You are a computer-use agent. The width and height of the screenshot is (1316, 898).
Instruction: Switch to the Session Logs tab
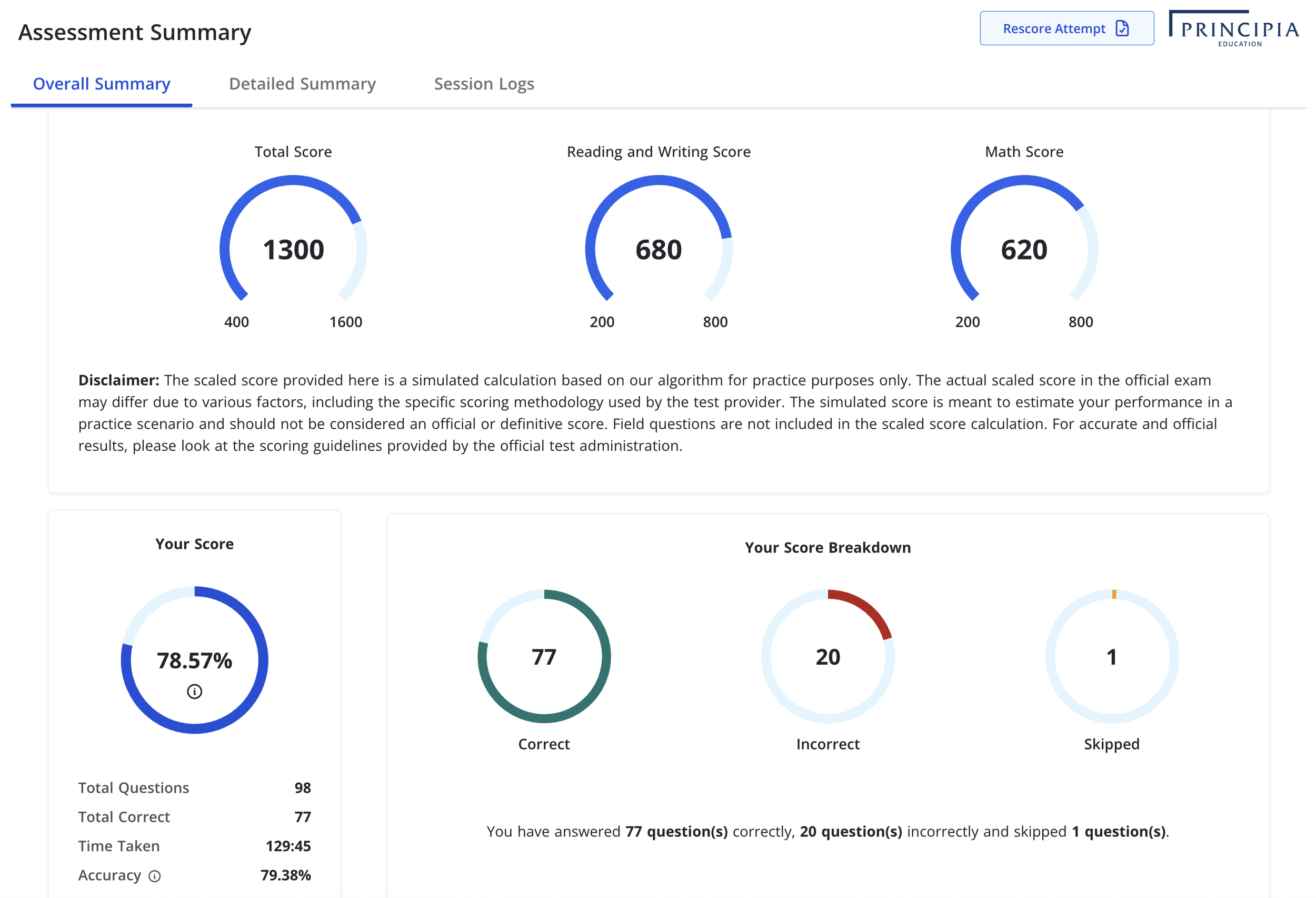(x=484, y=84)
